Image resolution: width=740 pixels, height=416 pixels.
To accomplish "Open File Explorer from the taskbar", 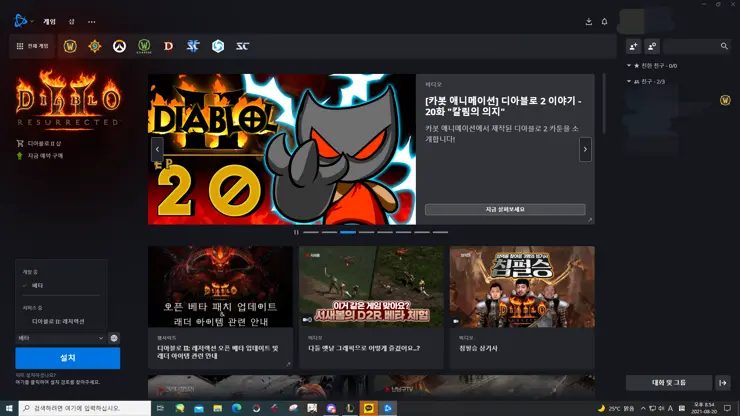I will click(218, 408).
